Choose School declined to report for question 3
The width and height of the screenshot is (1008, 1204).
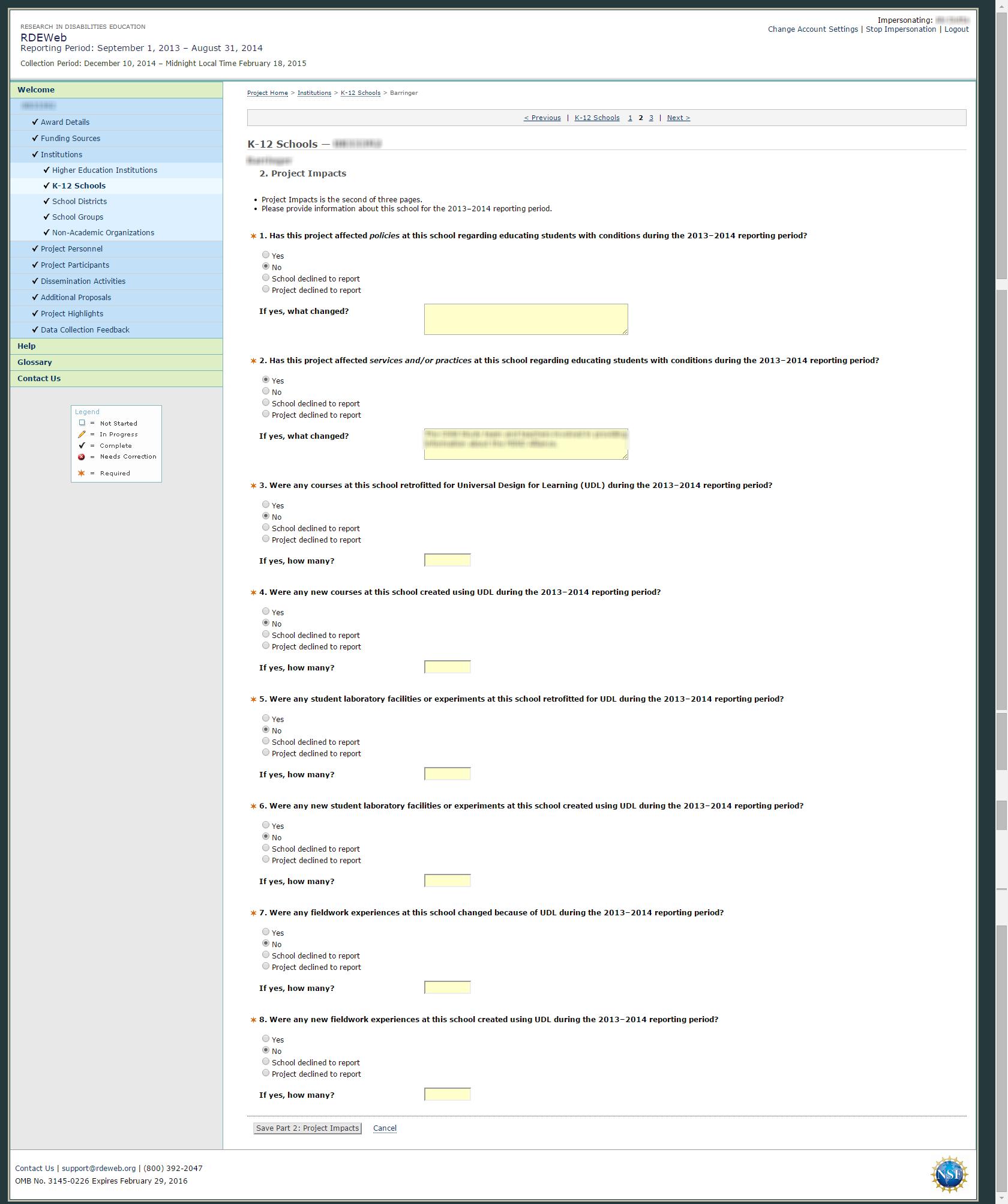pos(266,528)
